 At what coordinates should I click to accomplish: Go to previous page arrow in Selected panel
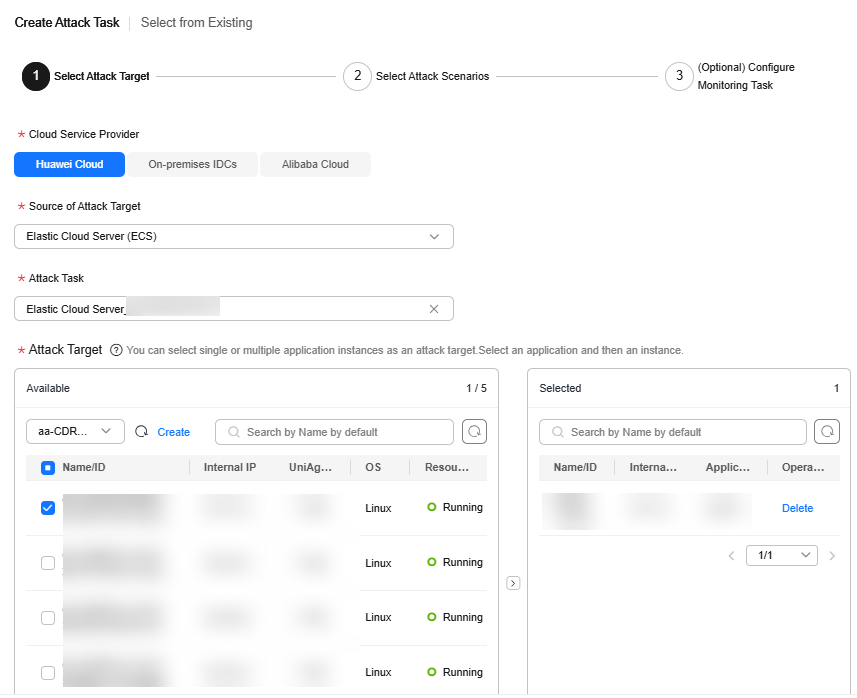point(732,555)
